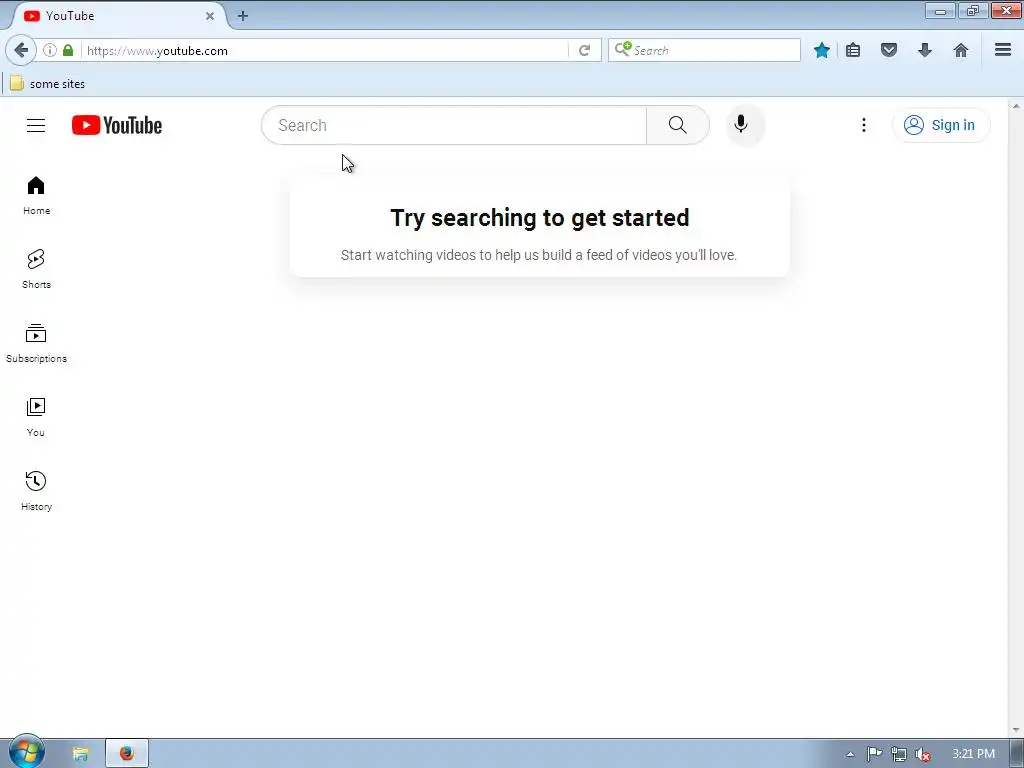
Task: Open a new tab with plus button
Action: click(x=243, y=16)
